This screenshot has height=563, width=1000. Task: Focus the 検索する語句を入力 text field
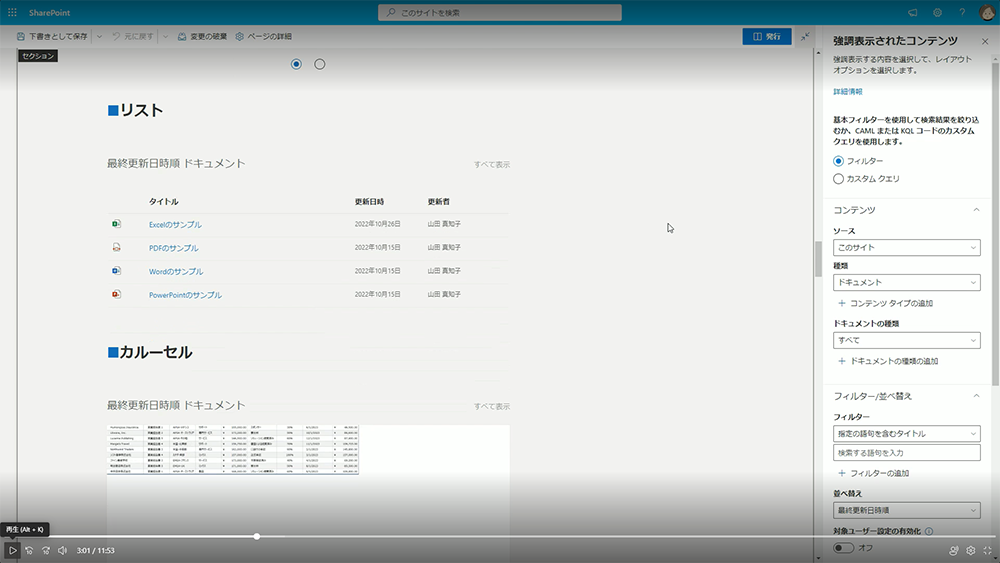coord(906,453)
